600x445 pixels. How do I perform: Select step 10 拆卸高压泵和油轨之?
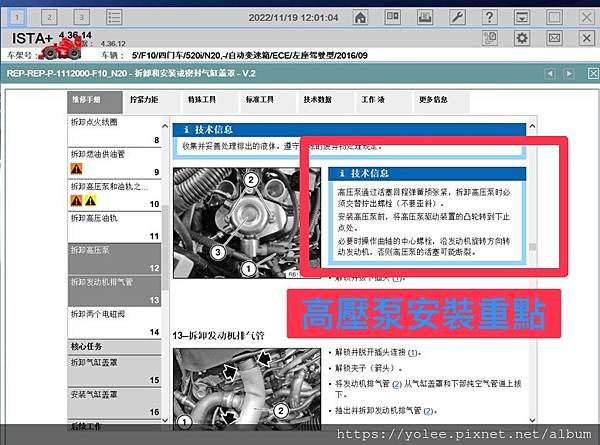(x=114, y=195)
